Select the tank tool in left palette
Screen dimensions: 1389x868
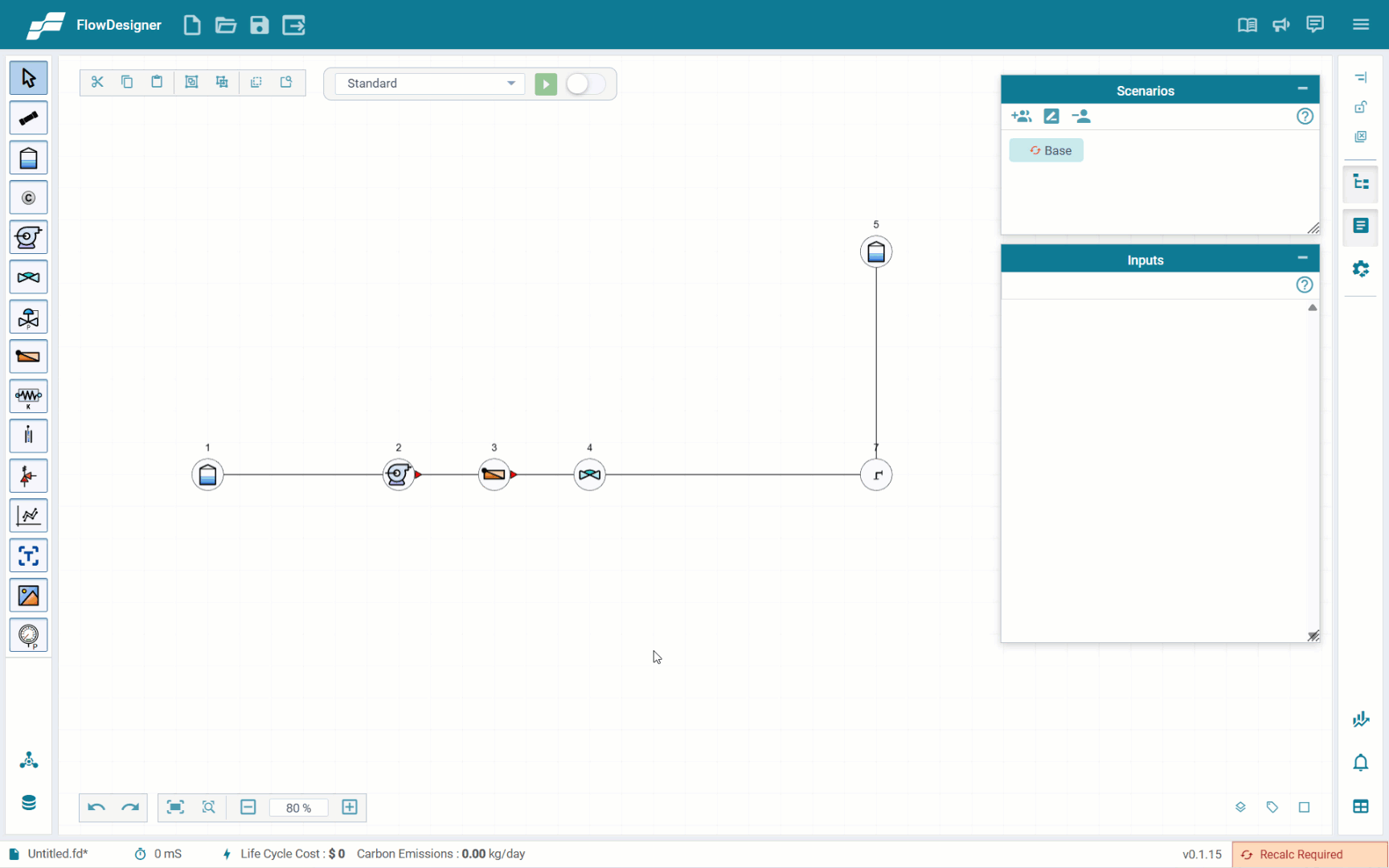pos(28,158)
